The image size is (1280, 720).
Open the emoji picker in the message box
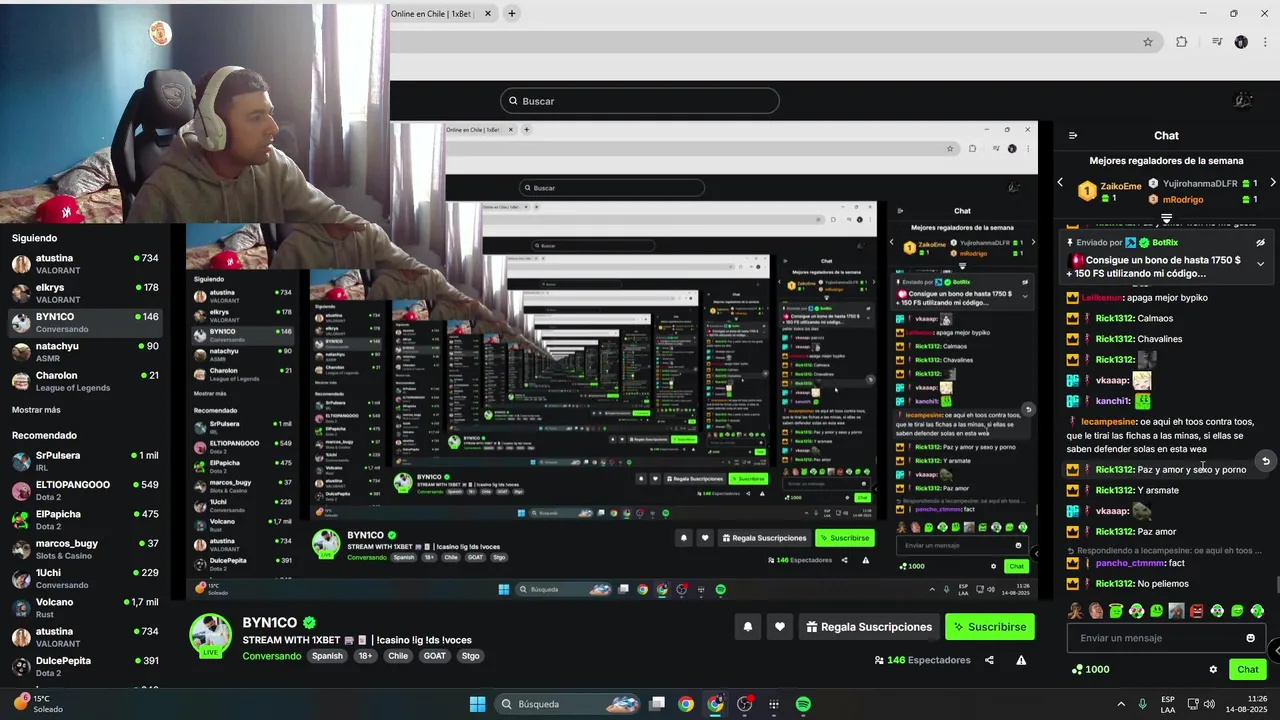point(1250,638)
